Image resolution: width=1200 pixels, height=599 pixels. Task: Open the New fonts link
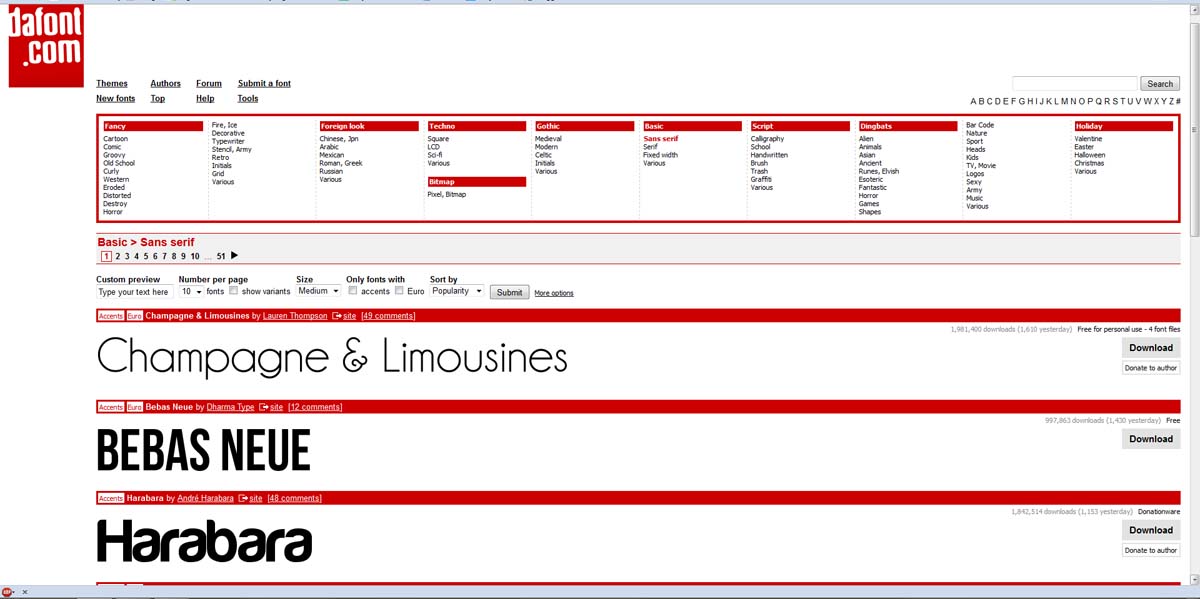point(116,99)
